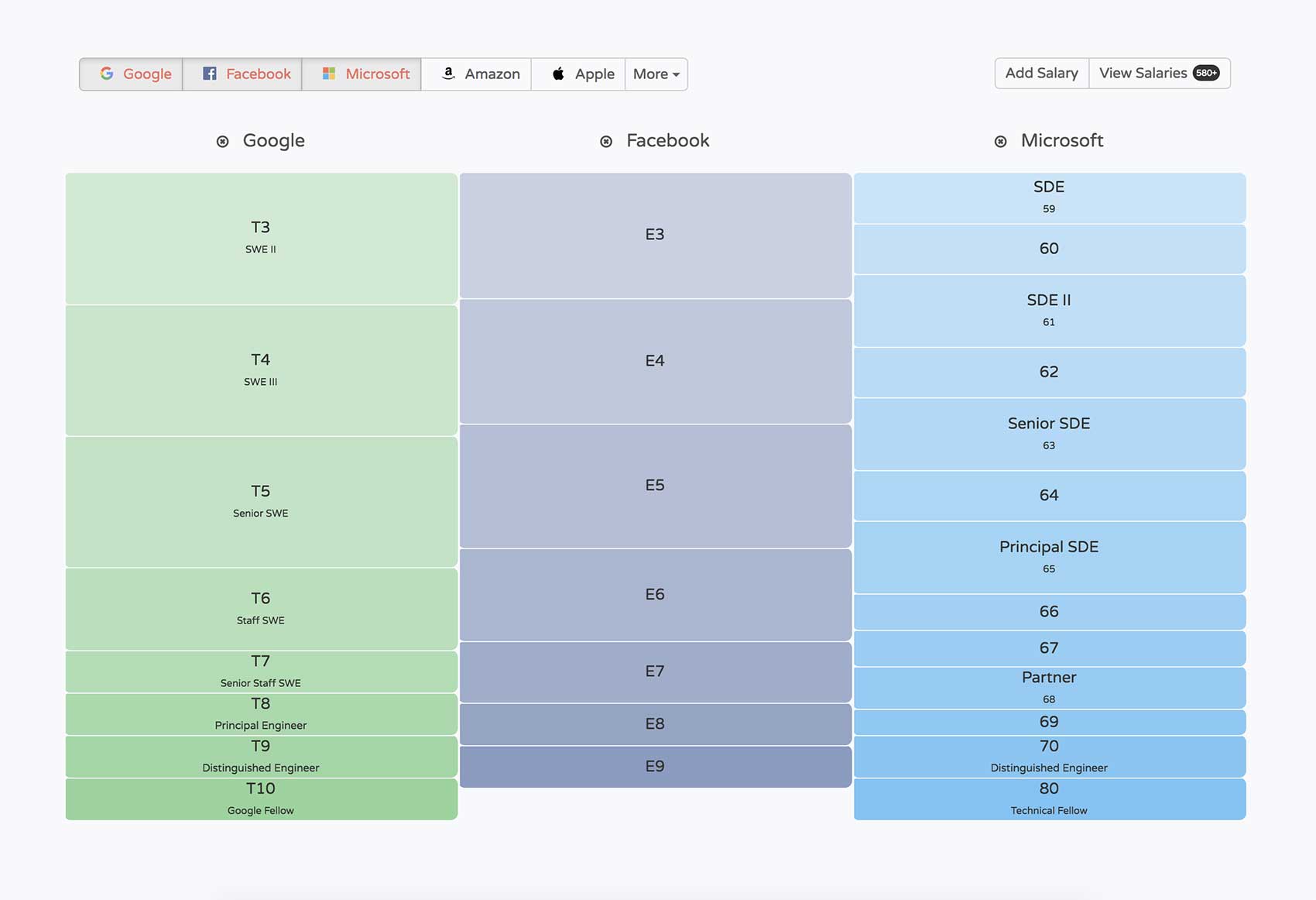Select the Microsoft Principal SDE 65 block
This screenshot has height=900, width=1316.
[1050, 558]
